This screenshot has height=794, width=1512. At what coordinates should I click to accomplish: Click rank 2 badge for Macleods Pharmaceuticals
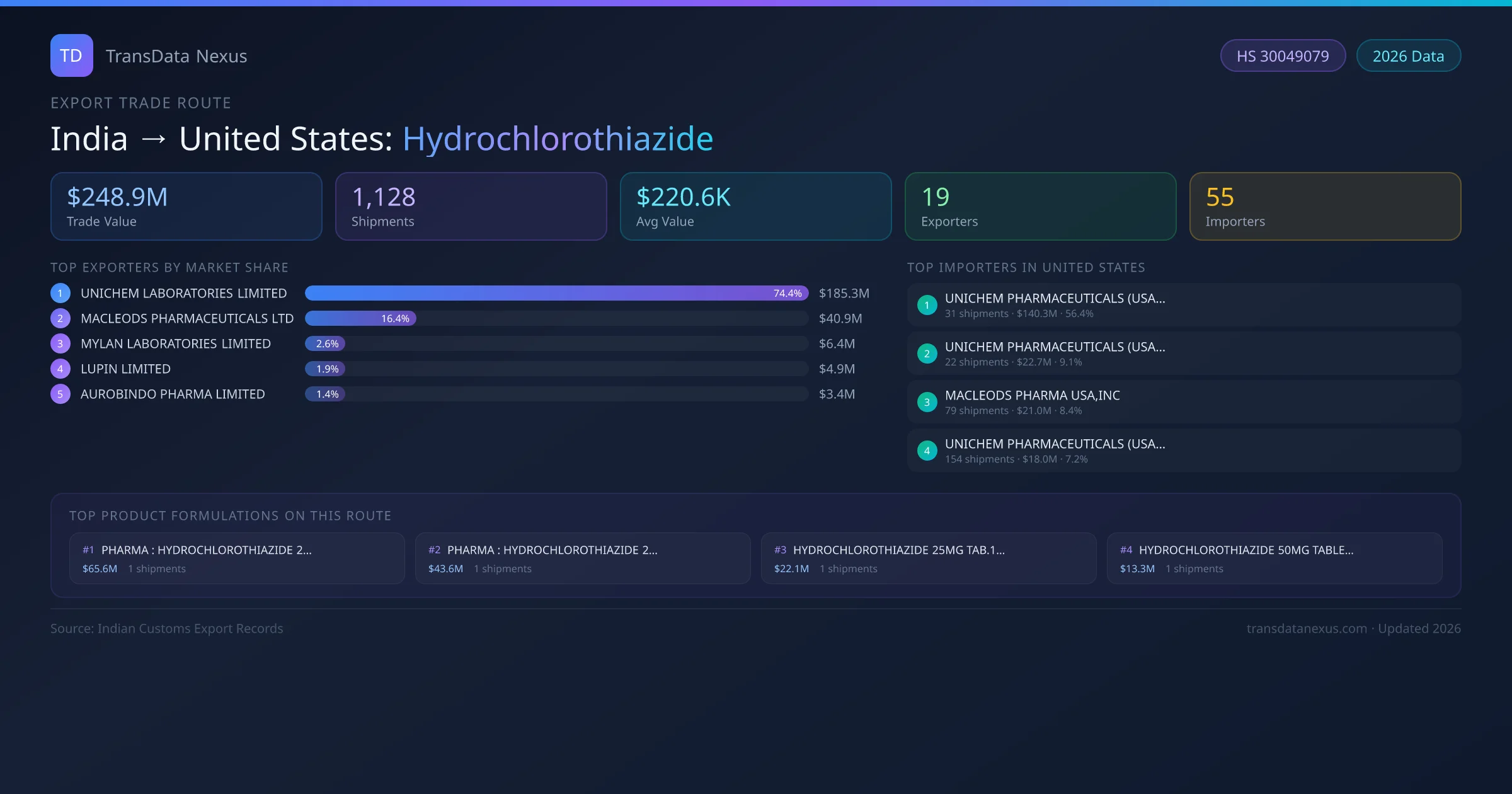(60, 318)
